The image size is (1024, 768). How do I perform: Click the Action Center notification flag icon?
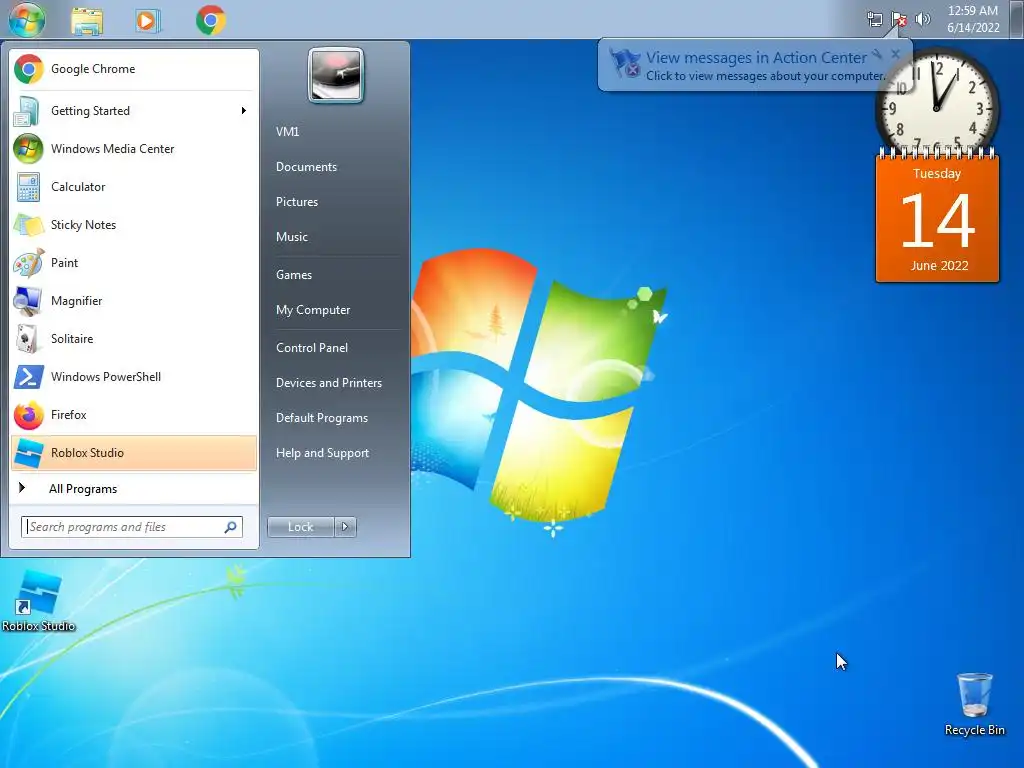pyautogui.click(x=626, y=63)
